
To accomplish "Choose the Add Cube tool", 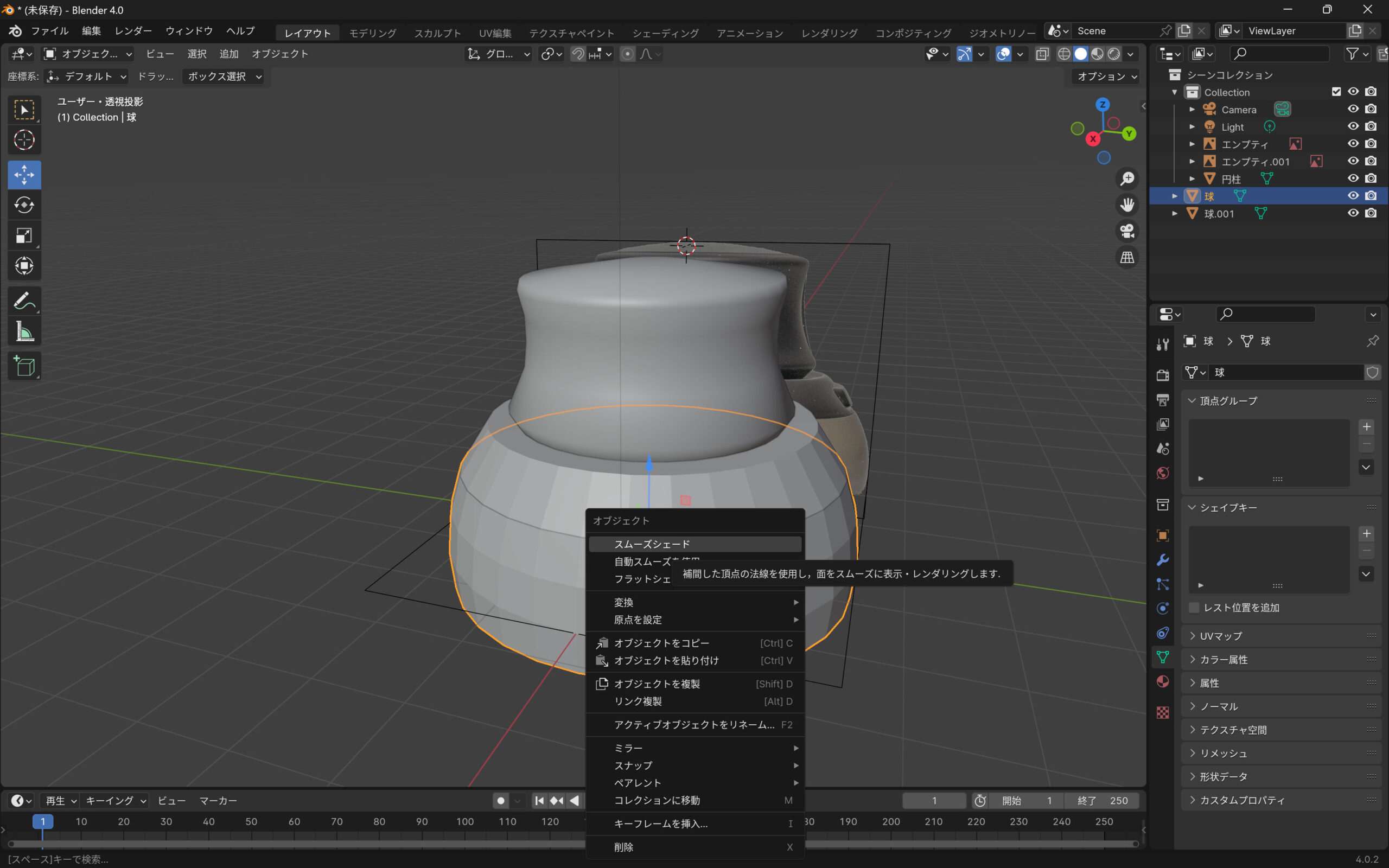I will pos(24,366).
